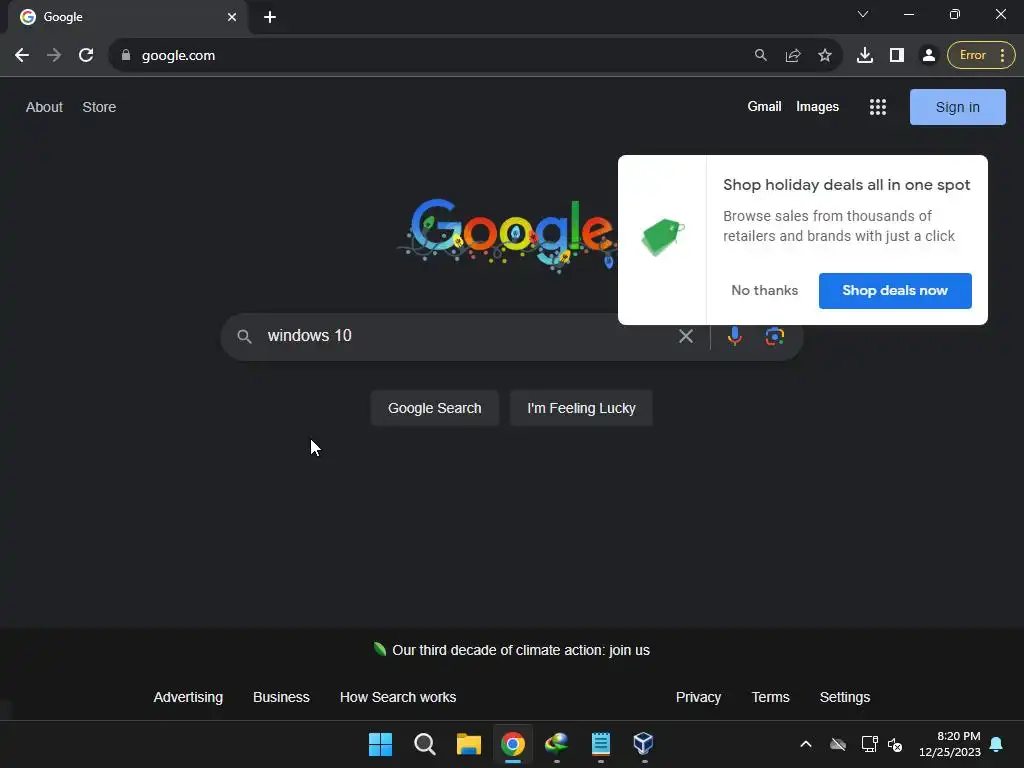This screenshot has height=768, width=1024.
Task: Click the OneDrive cloud tray icon
Action: tap(838, 744)
